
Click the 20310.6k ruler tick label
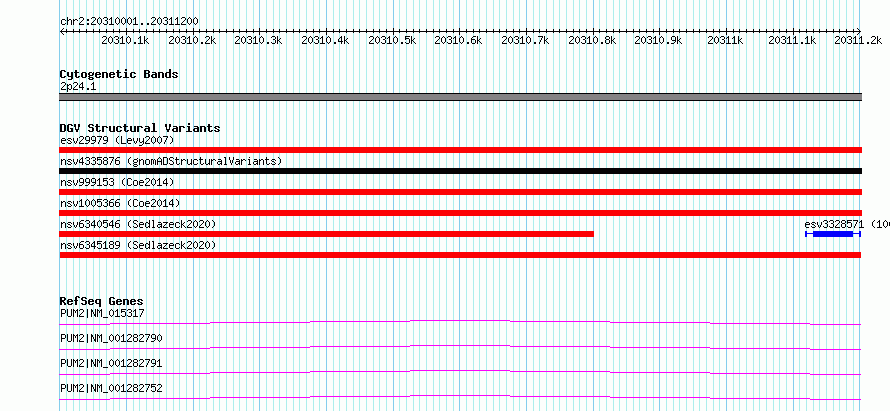(458, 40)
